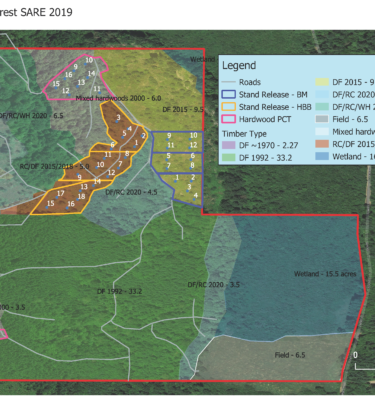The width and height of the screenshot is (375, 400).
Task: Click the Stand Release - HBB legend symbol
Action: pyautogui.click(x=229, y=107)
